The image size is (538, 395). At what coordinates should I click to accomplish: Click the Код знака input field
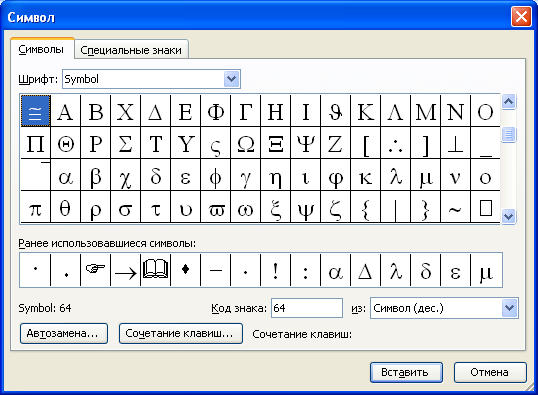point(307,308)
